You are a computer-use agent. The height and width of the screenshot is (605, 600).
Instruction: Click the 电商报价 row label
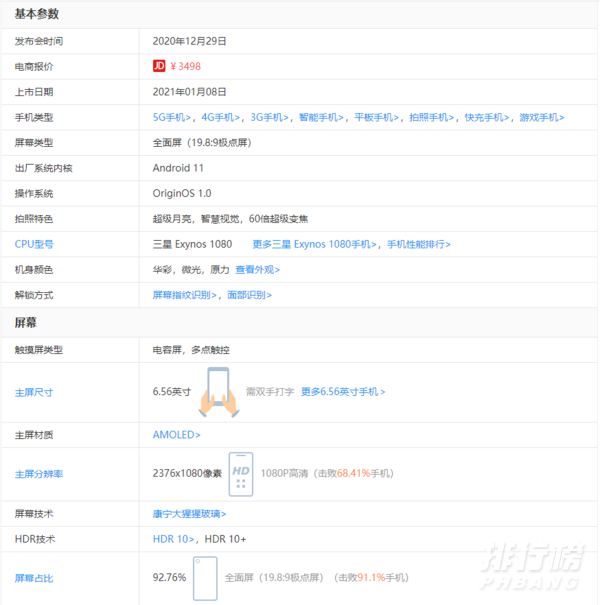34,67
